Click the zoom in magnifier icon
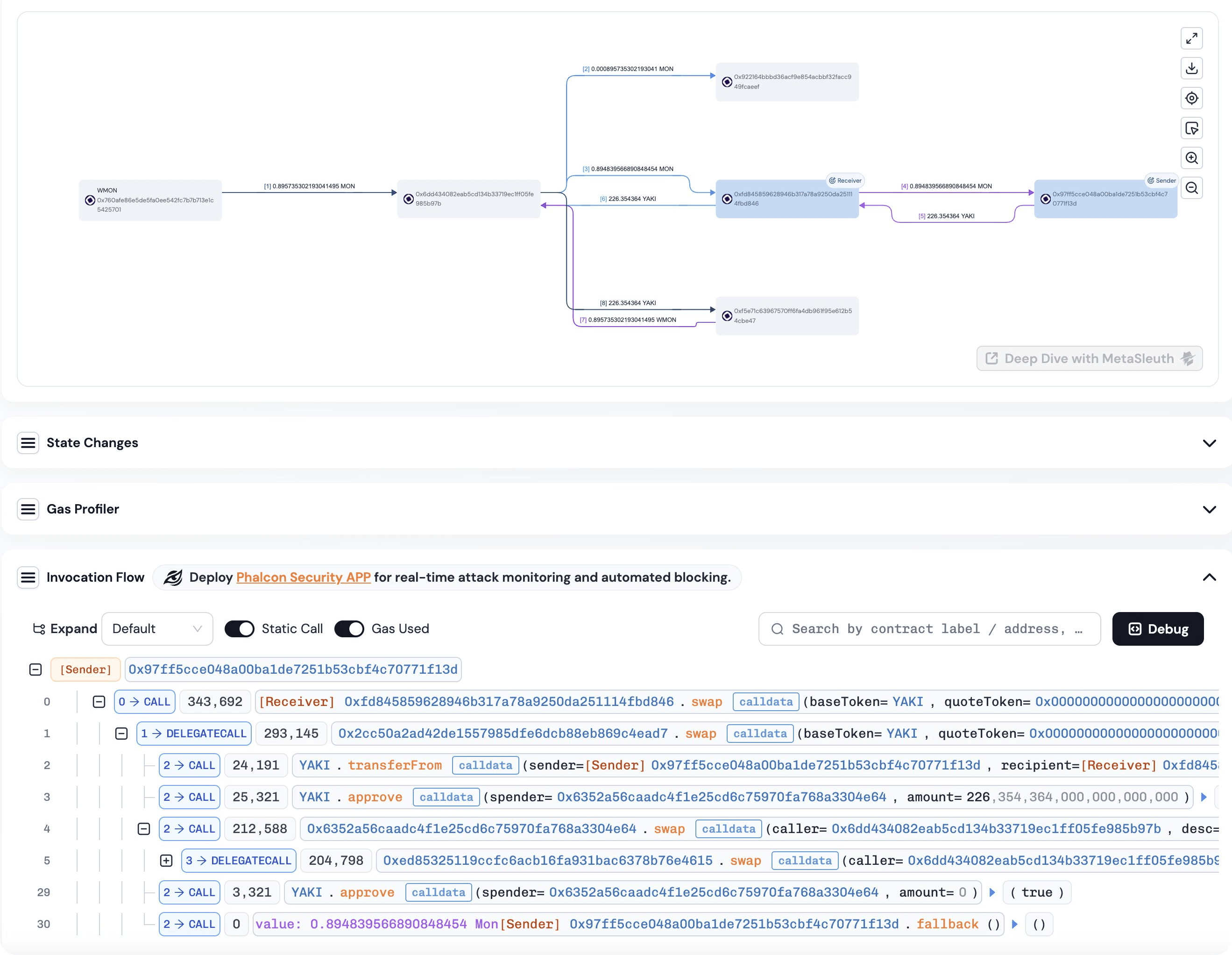1232x955 pixels. tap(1191, 158)
